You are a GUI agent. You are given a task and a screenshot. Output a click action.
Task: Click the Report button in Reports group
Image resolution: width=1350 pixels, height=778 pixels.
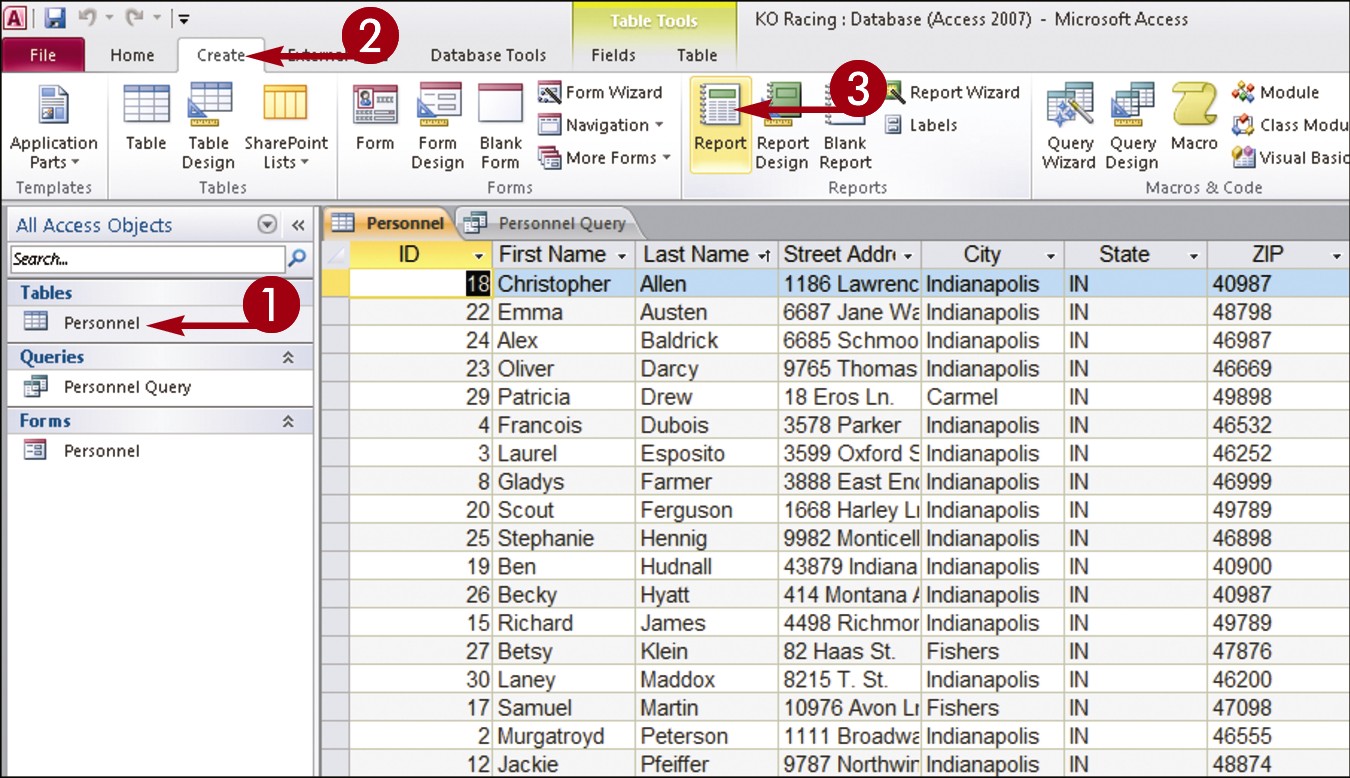[x=720, y=124]
